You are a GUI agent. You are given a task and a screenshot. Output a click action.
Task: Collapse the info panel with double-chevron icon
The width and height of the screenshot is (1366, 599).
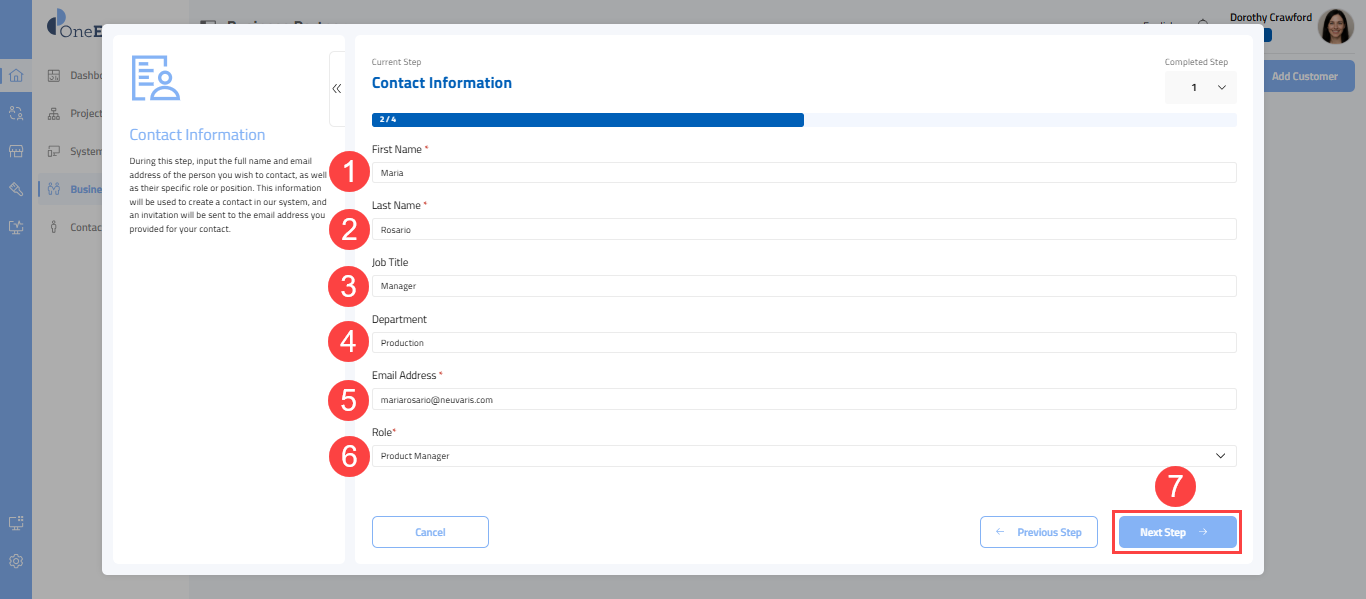click(337, 88)
